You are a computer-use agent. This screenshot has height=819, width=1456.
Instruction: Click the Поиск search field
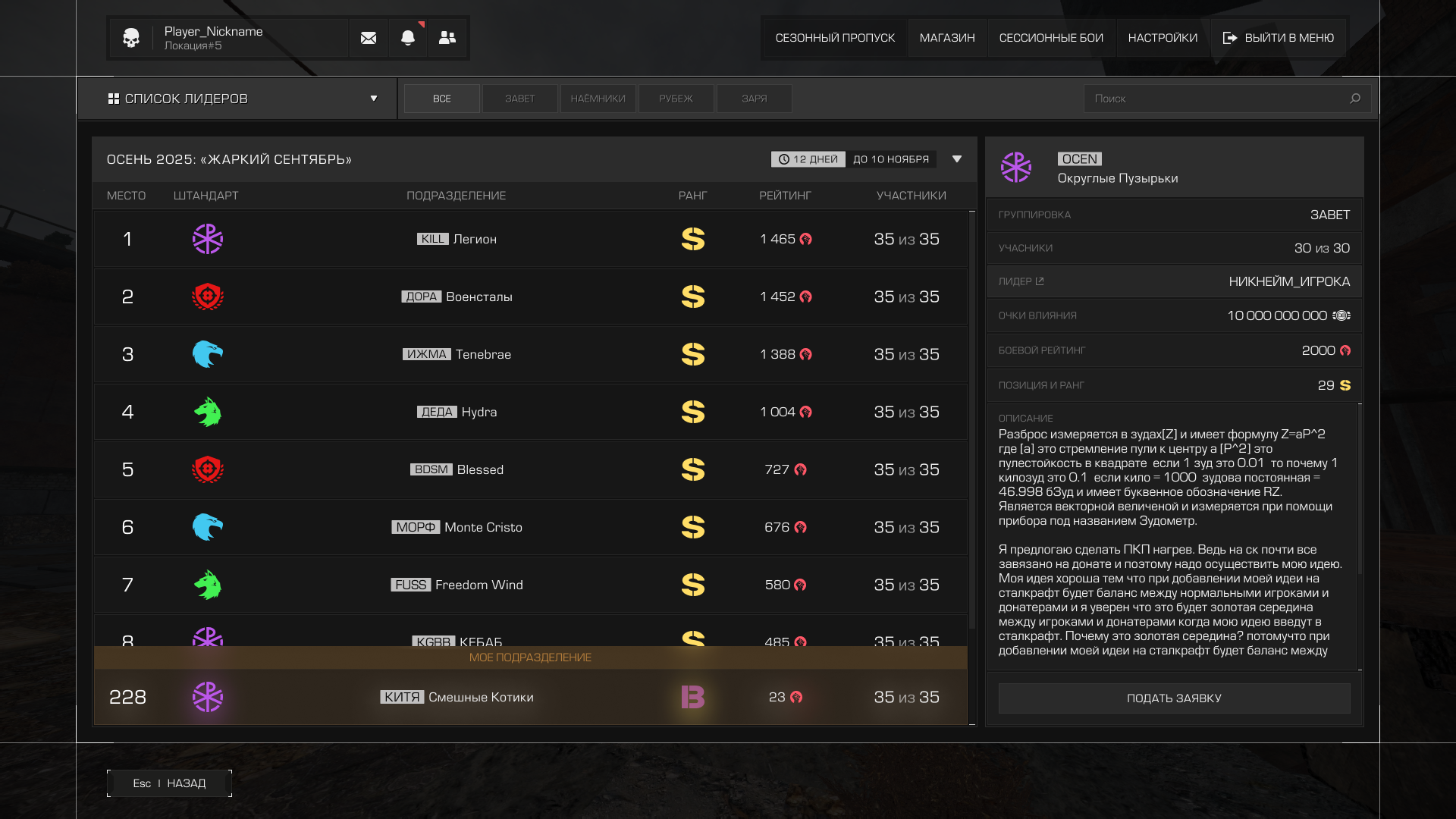tap(1213, 99)
